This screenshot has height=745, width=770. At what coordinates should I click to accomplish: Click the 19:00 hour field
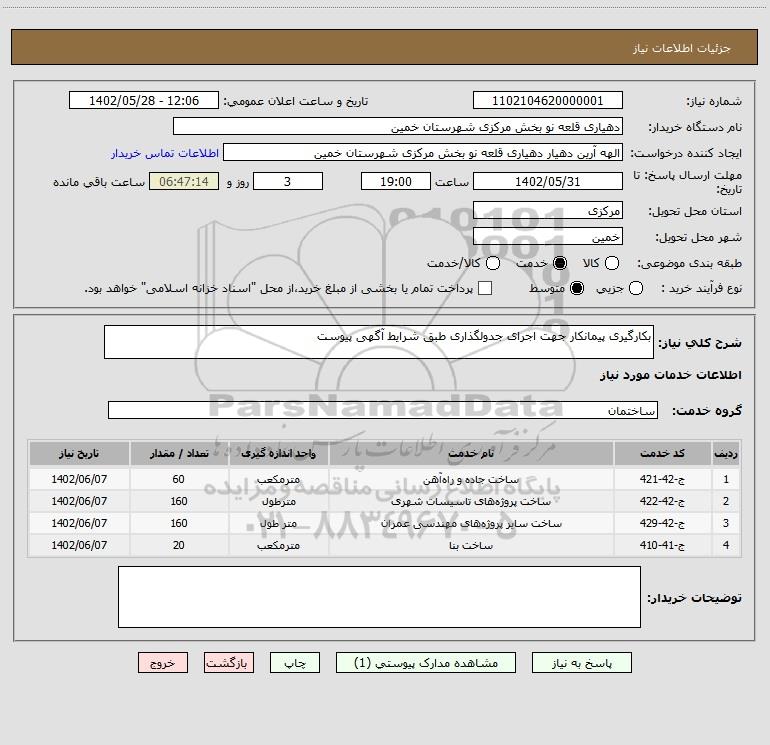pyautogui.click(x=396, y=181)
